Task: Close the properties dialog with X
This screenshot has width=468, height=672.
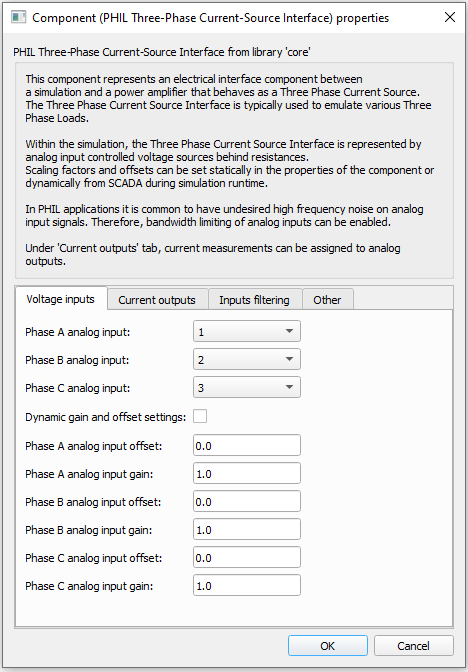Action: click(x=450, y=17)
